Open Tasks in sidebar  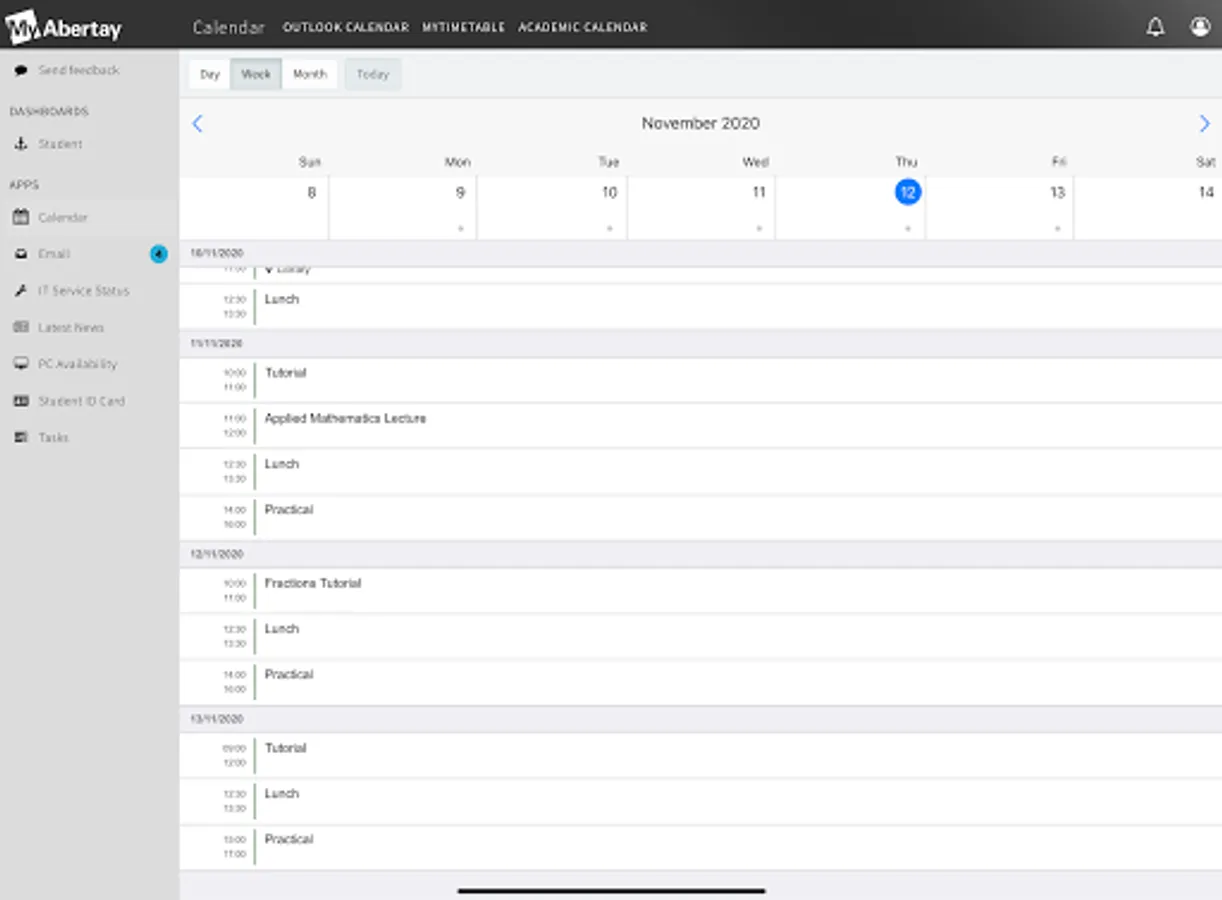click(x=53, y=438)
